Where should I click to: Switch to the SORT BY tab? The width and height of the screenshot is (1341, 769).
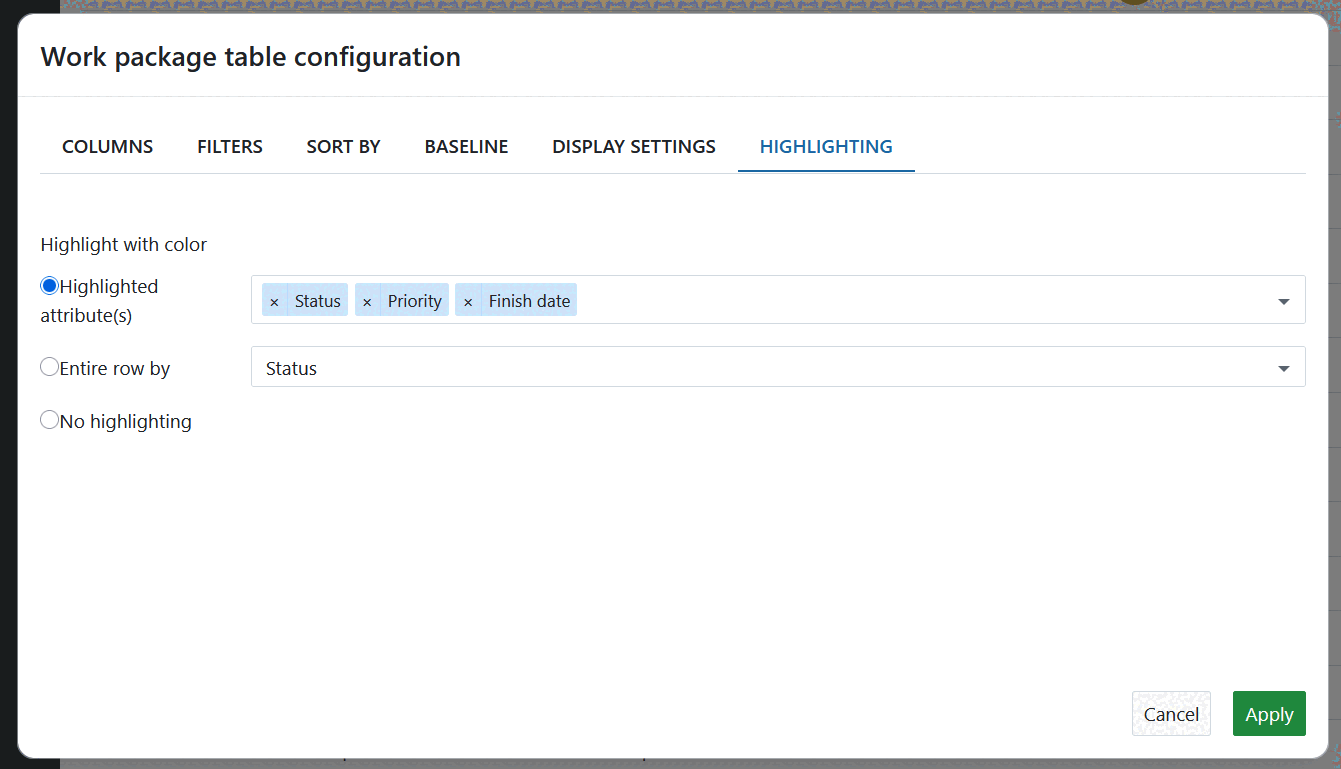click(x=343, y=146)
